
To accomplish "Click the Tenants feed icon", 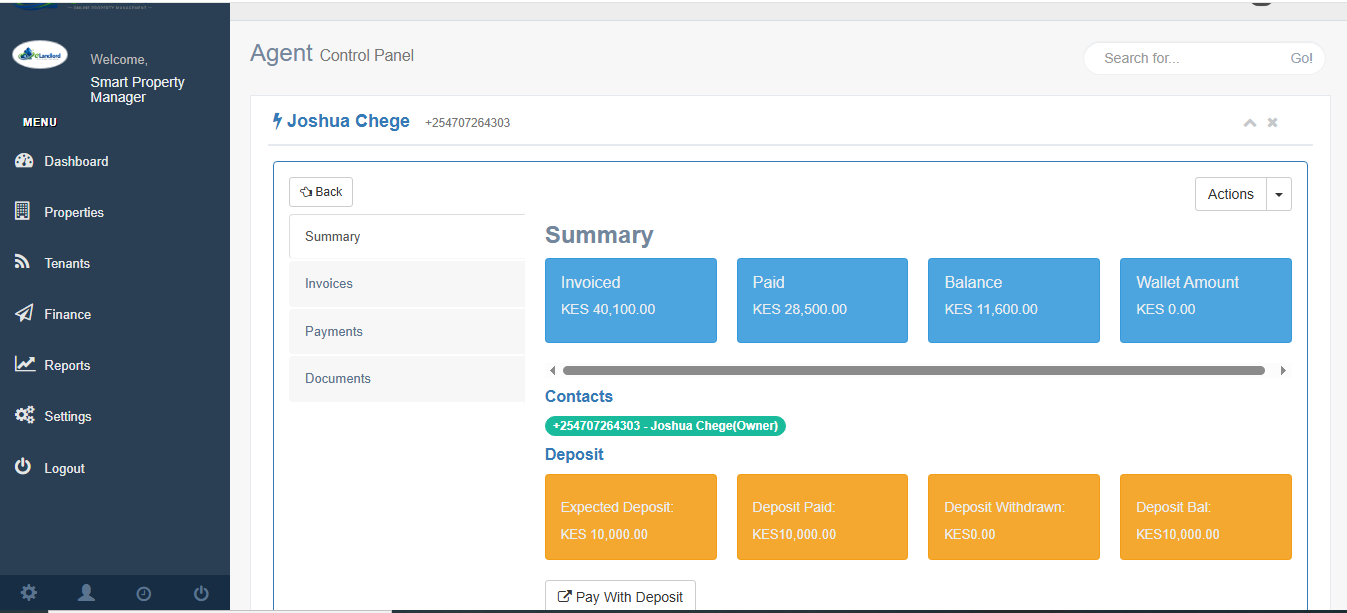I will pos(24,262).
